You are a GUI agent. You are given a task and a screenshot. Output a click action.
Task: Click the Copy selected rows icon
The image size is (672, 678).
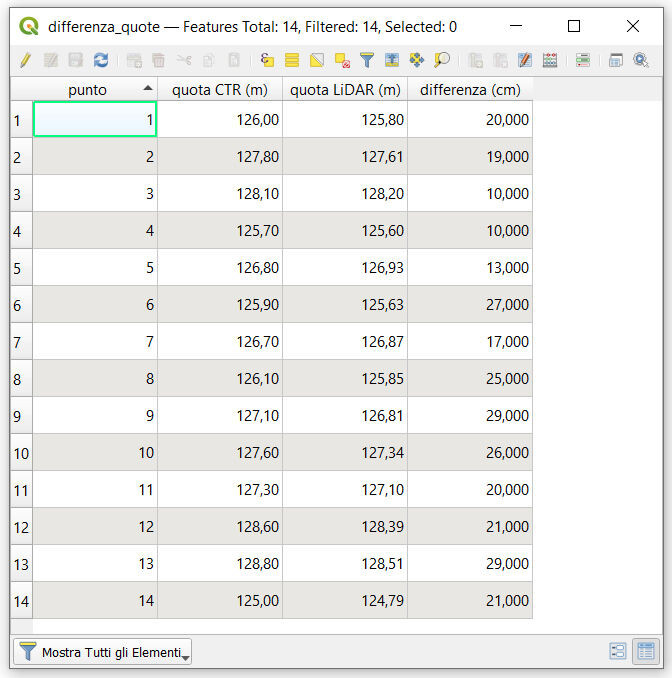(209, 60)
